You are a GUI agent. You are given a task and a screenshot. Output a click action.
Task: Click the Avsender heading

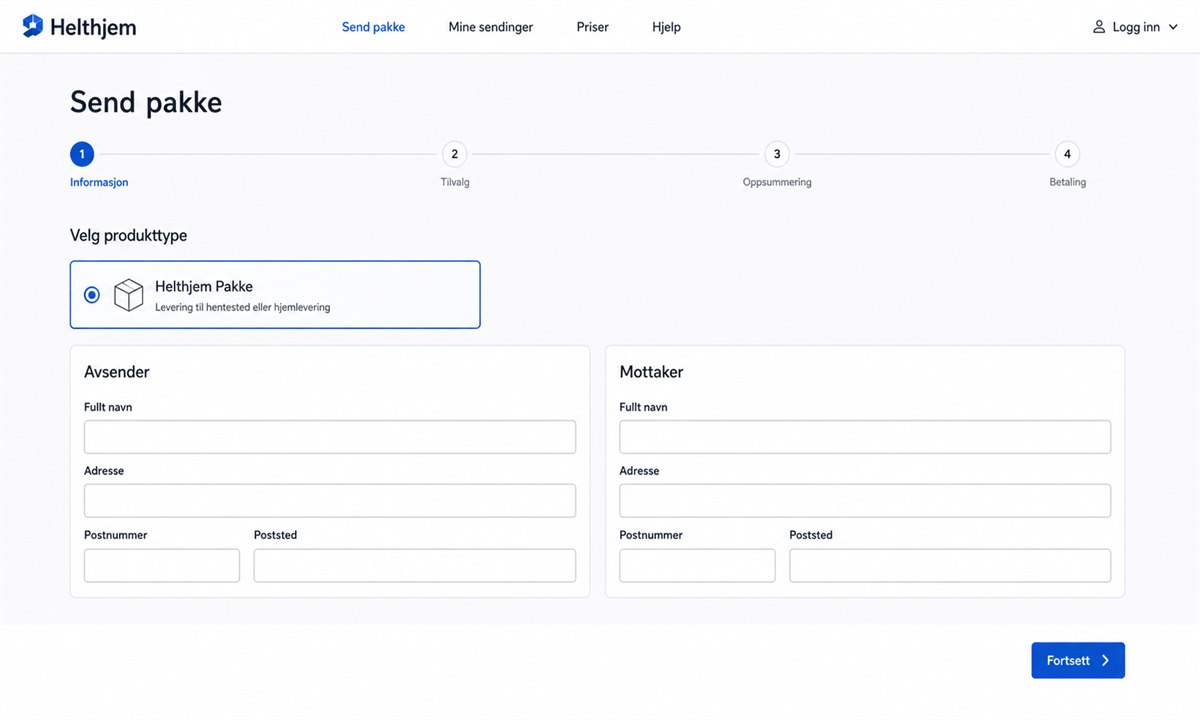tap(117, 372)
